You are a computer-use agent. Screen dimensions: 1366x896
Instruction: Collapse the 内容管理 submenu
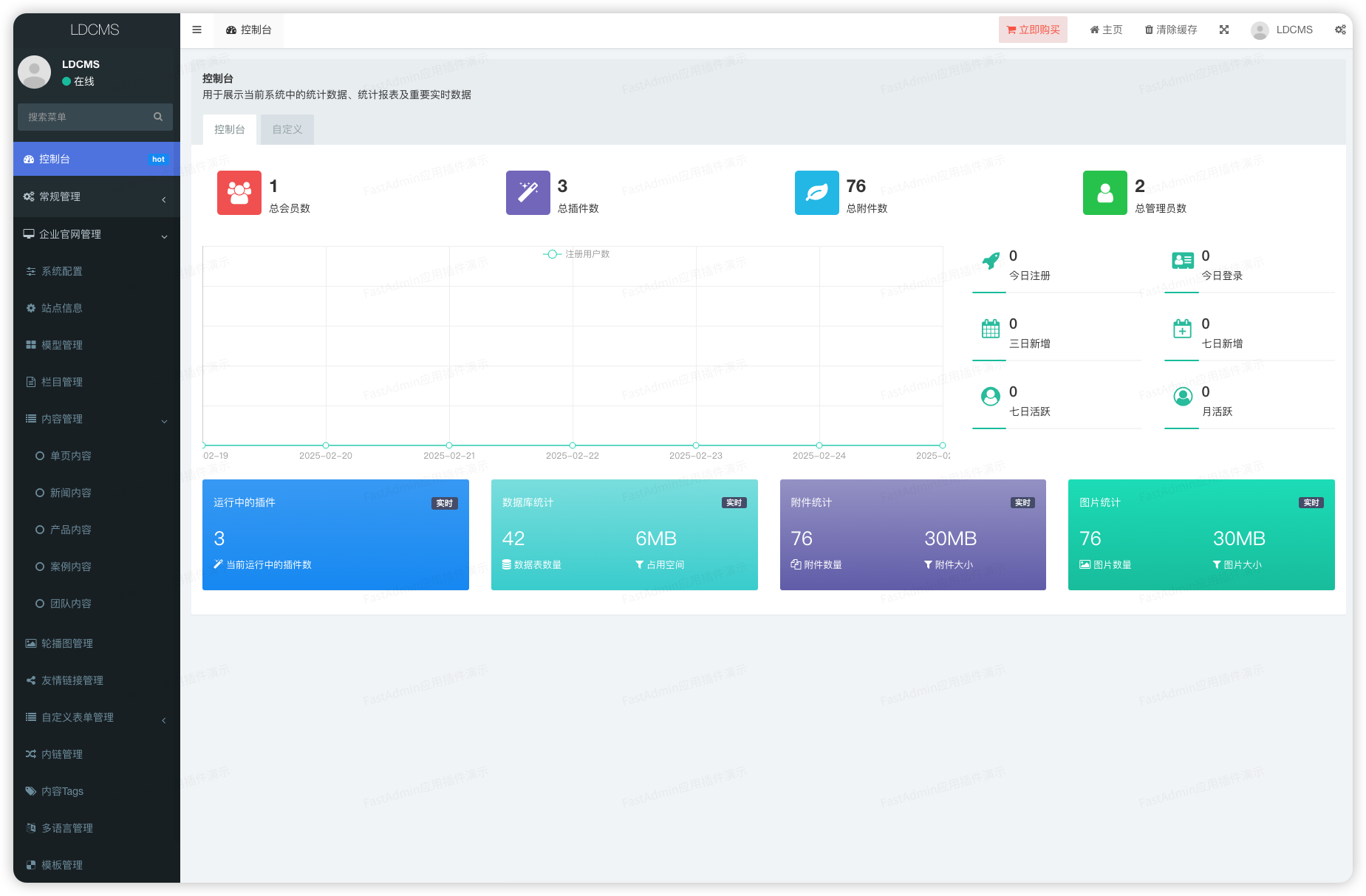[96, 419]
